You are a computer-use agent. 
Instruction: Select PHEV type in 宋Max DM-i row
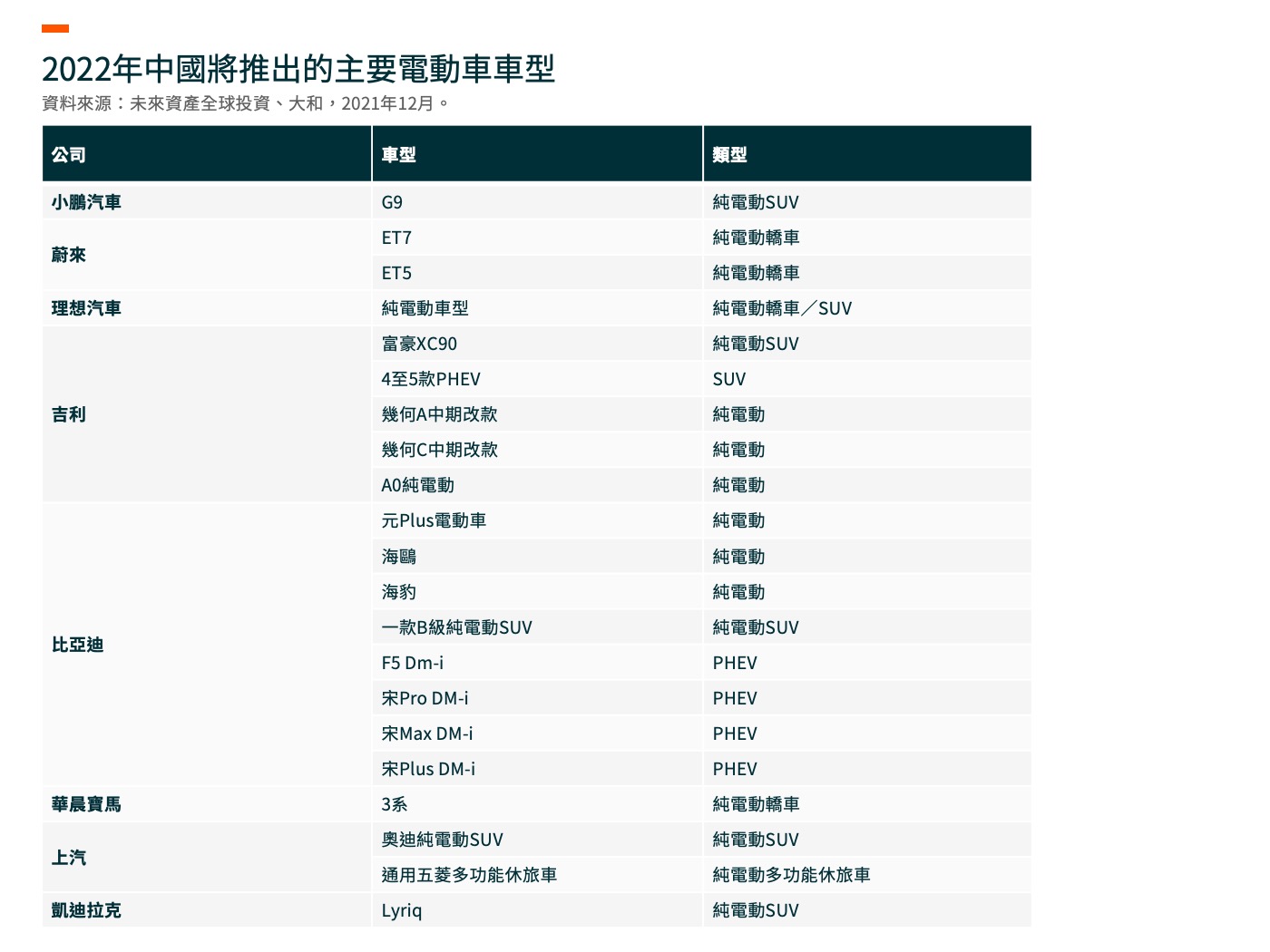[867, 733]
